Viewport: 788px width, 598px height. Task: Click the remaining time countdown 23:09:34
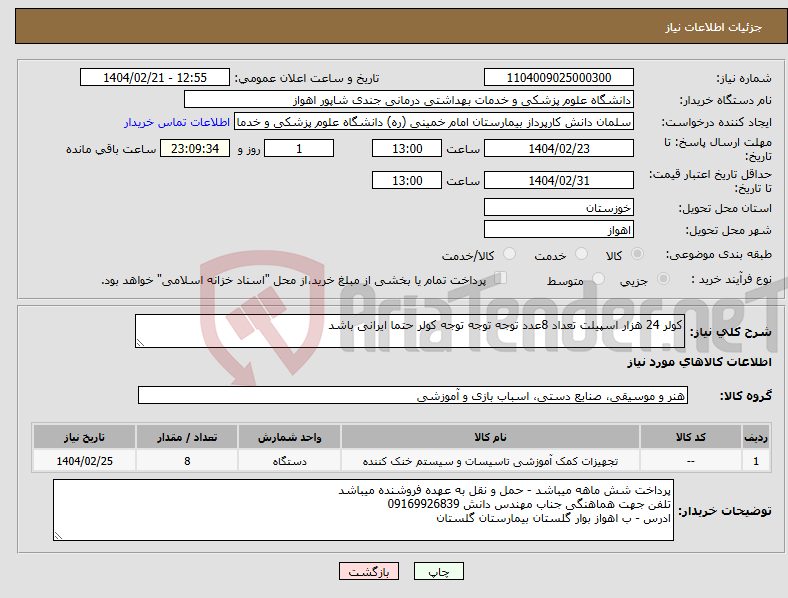[195, 148]
